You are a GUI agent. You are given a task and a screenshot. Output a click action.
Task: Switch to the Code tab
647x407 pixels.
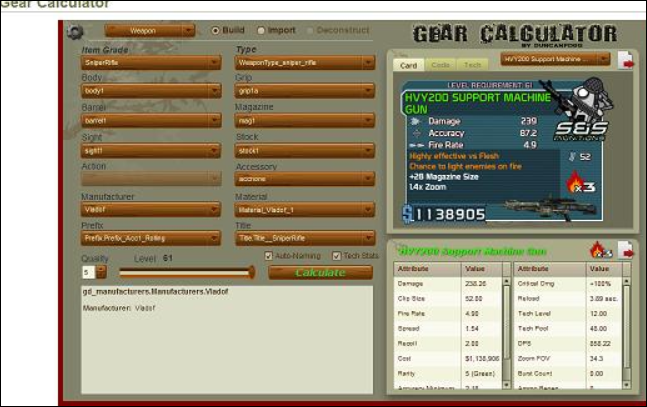pyautogui.click(x=440, y=65)
